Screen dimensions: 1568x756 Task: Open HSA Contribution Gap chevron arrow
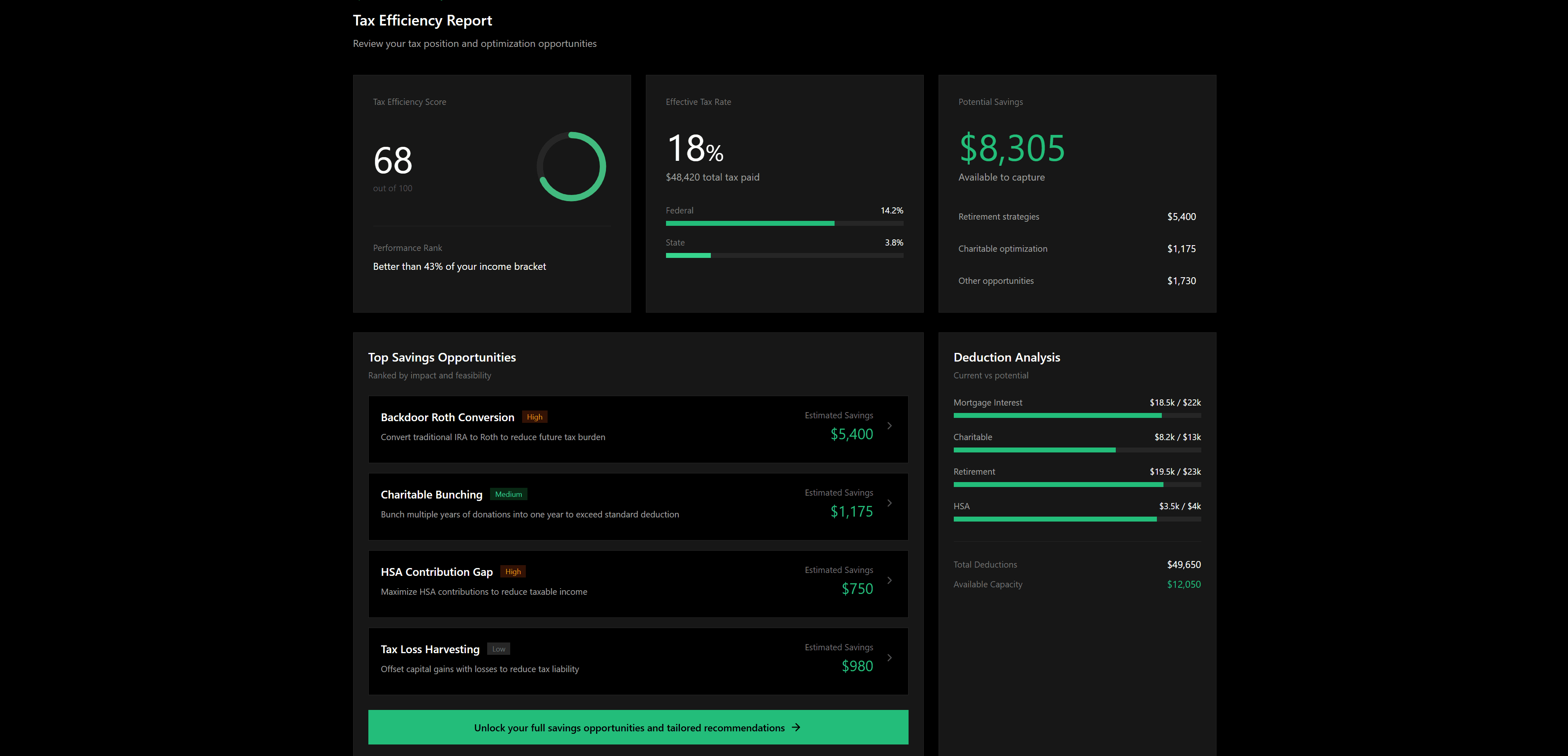889,580
